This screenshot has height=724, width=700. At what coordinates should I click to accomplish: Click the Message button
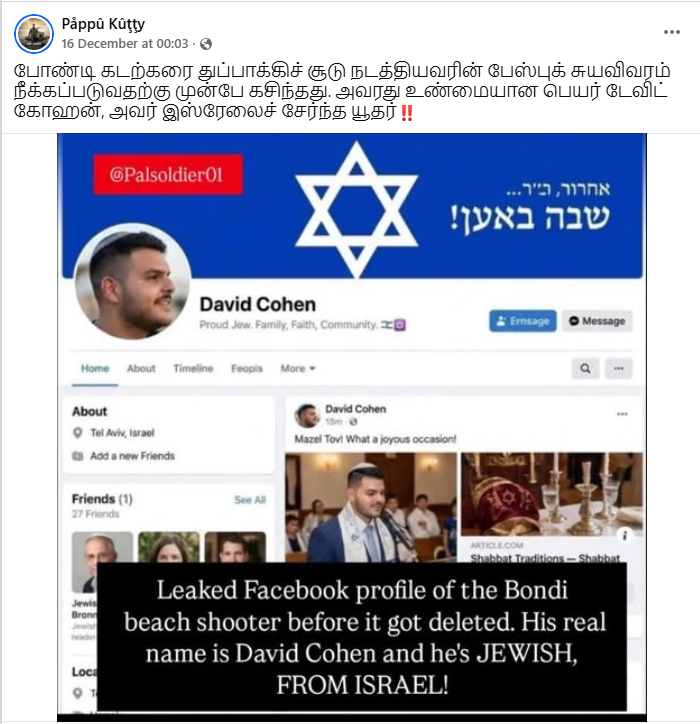(x=597, y=321)
